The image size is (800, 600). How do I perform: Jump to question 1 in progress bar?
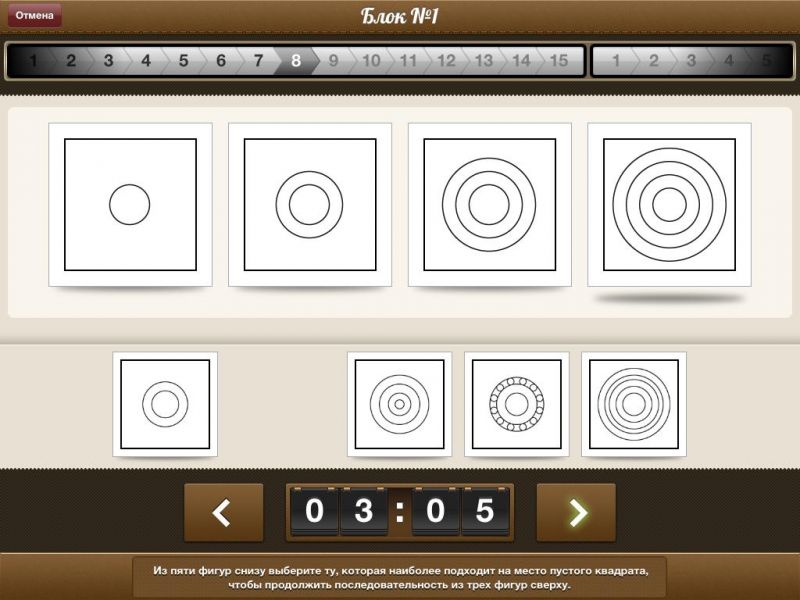(x=33, y=61)
